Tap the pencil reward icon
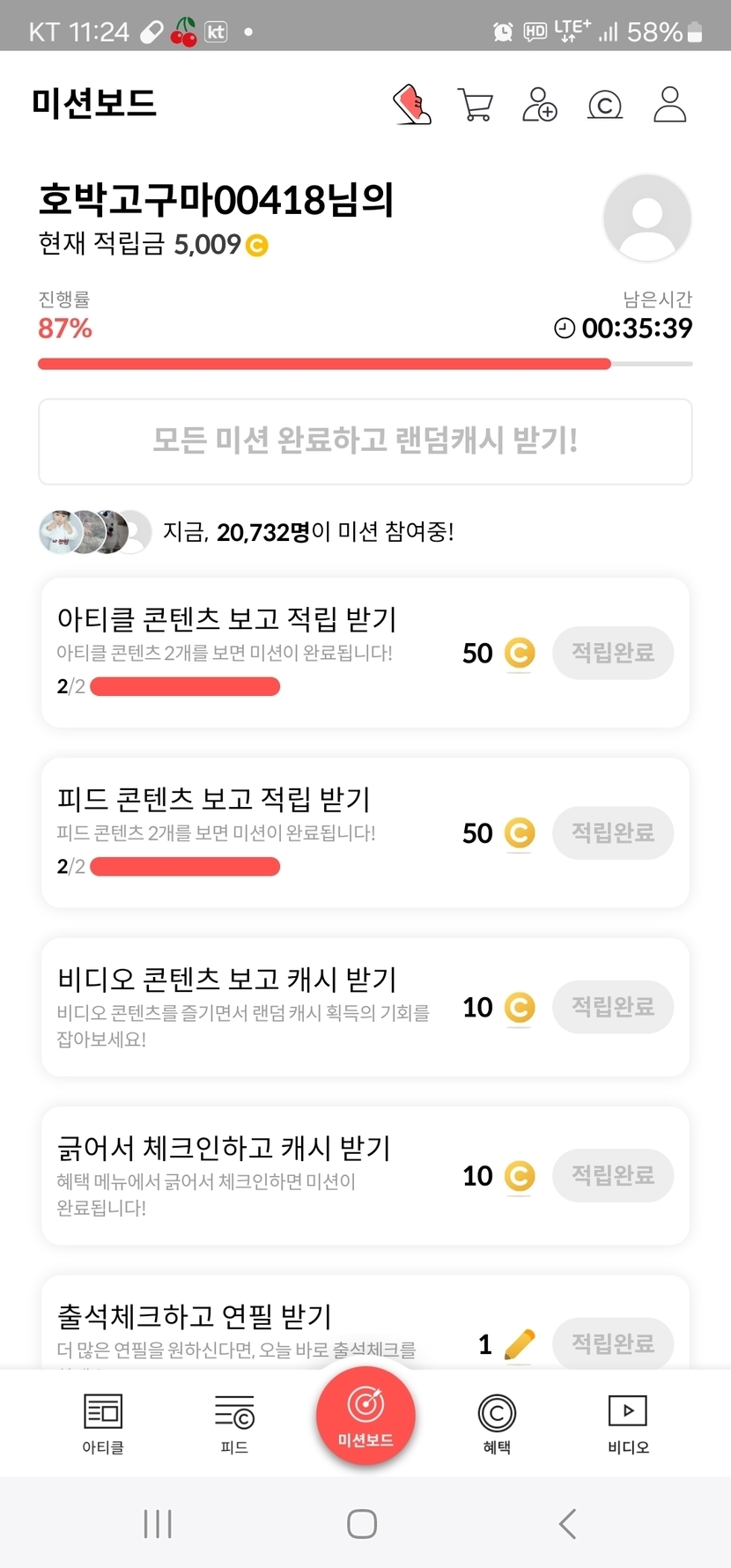 click(520, 1344)
